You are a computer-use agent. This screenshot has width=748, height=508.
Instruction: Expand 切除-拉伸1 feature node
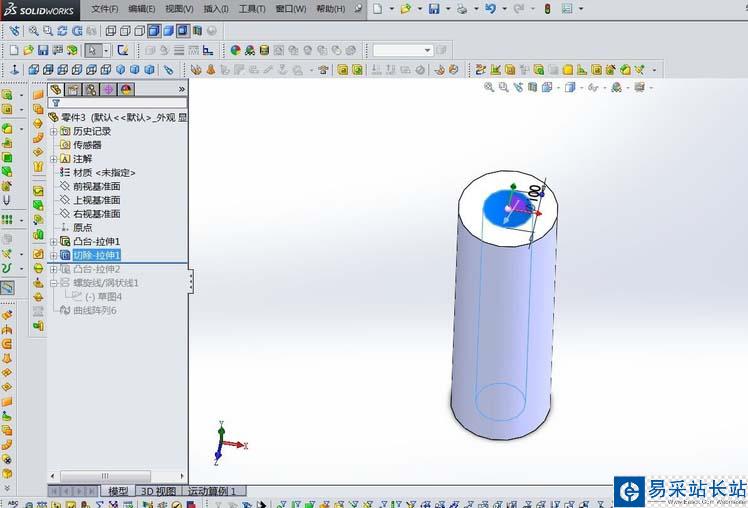[x=53, y=256]
